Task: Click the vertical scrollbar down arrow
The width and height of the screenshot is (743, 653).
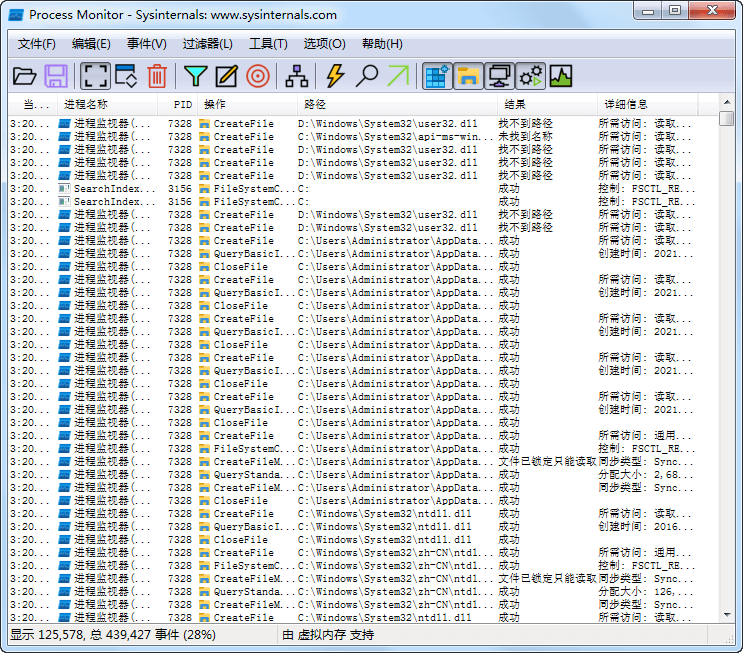Action: [x=727, y=615]
